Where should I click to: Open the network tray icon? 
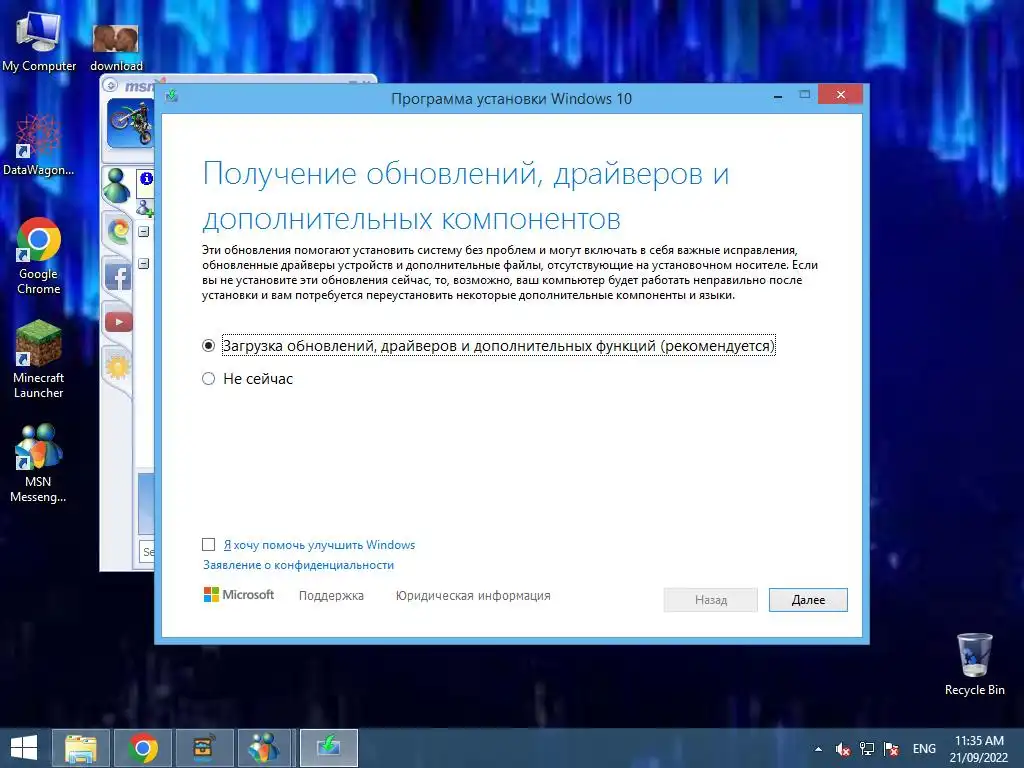pyautogui.click(x=867, y=749)
